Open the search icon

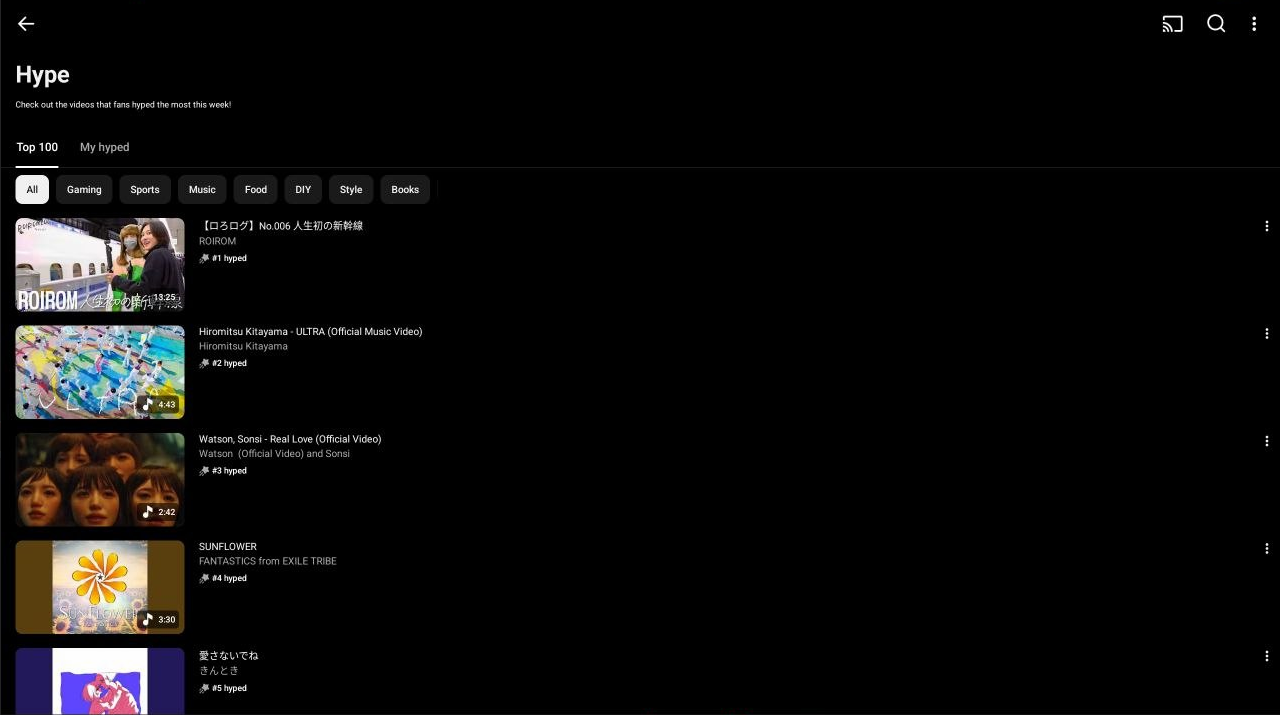point(1216,24)
